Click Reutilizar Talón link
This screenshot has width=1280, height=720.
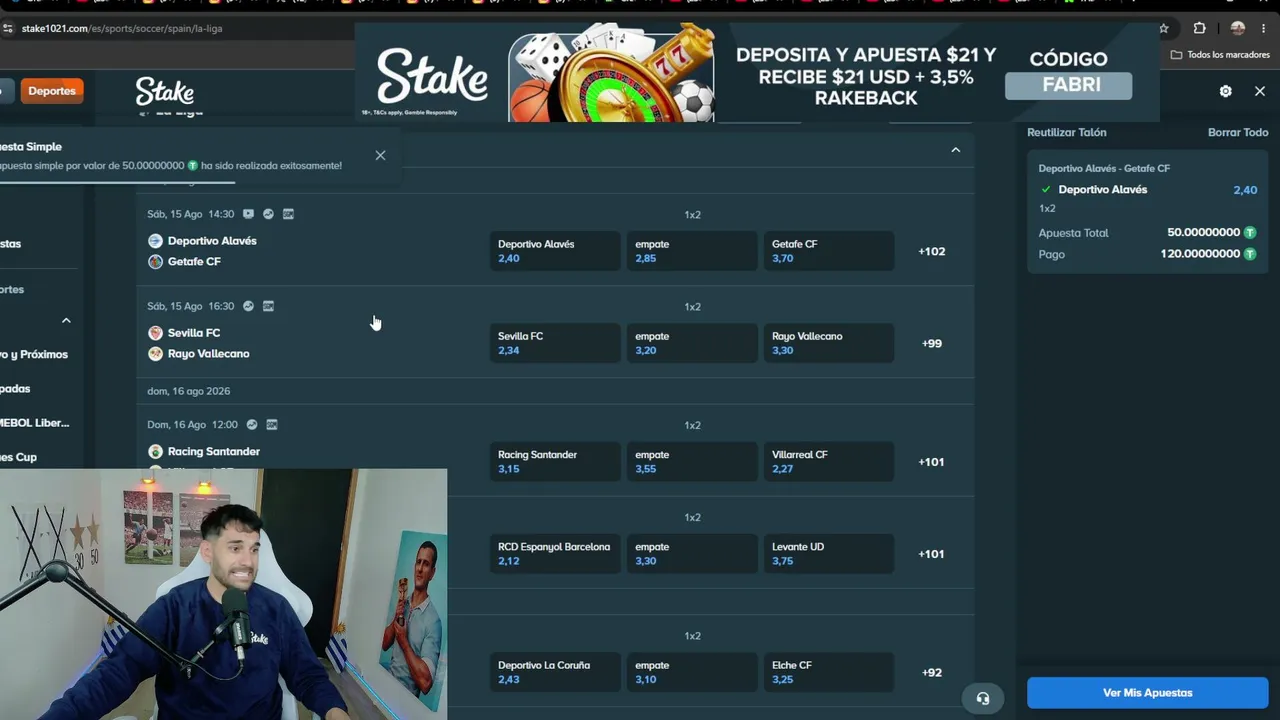tap(1067, 132)
